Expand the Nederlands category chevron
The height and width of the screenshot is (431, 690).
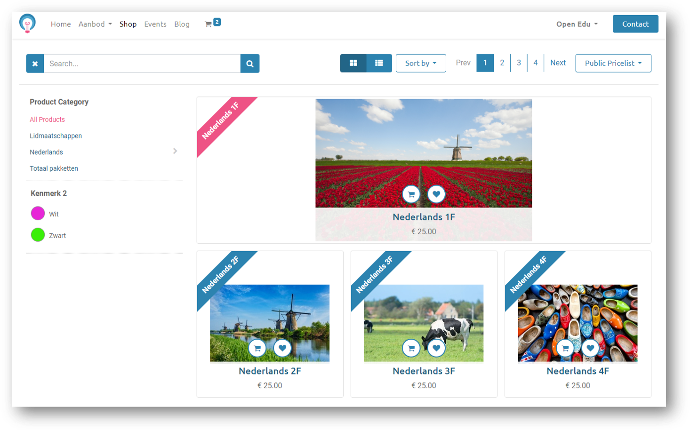(x=175, y=151)
